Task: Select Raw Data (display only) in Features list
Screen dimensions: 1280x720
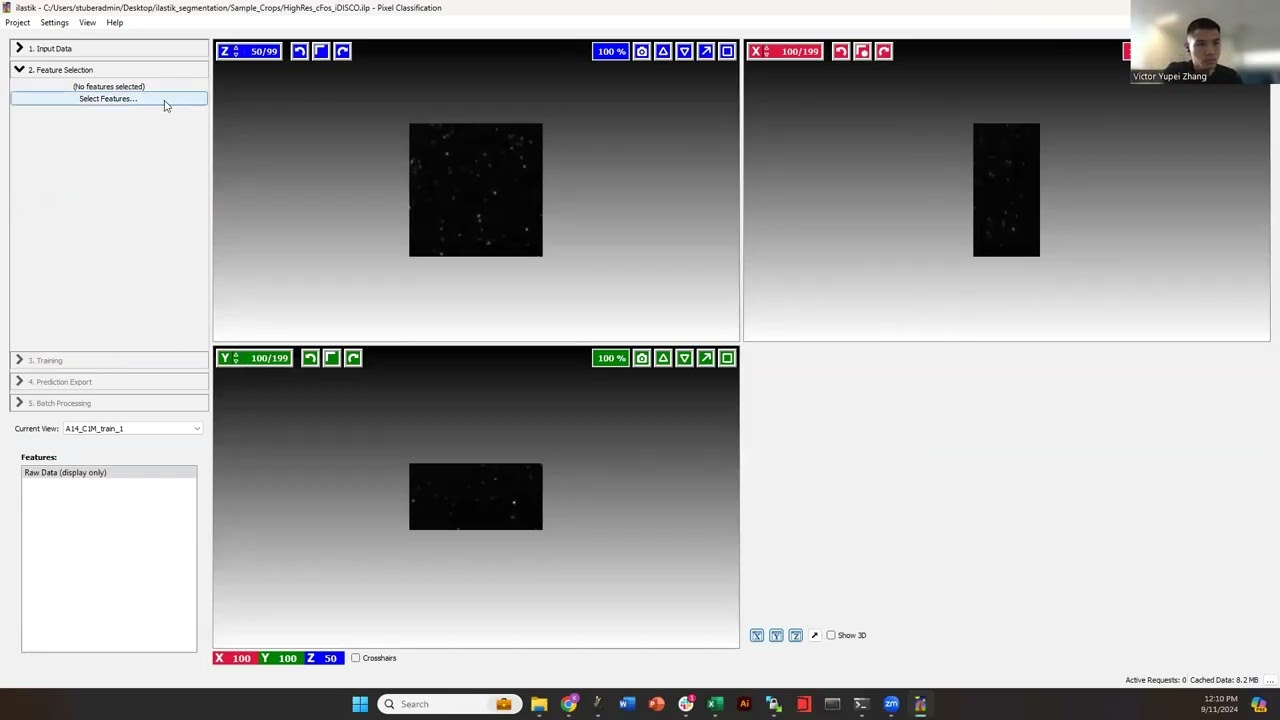Action: pos(109,472)
